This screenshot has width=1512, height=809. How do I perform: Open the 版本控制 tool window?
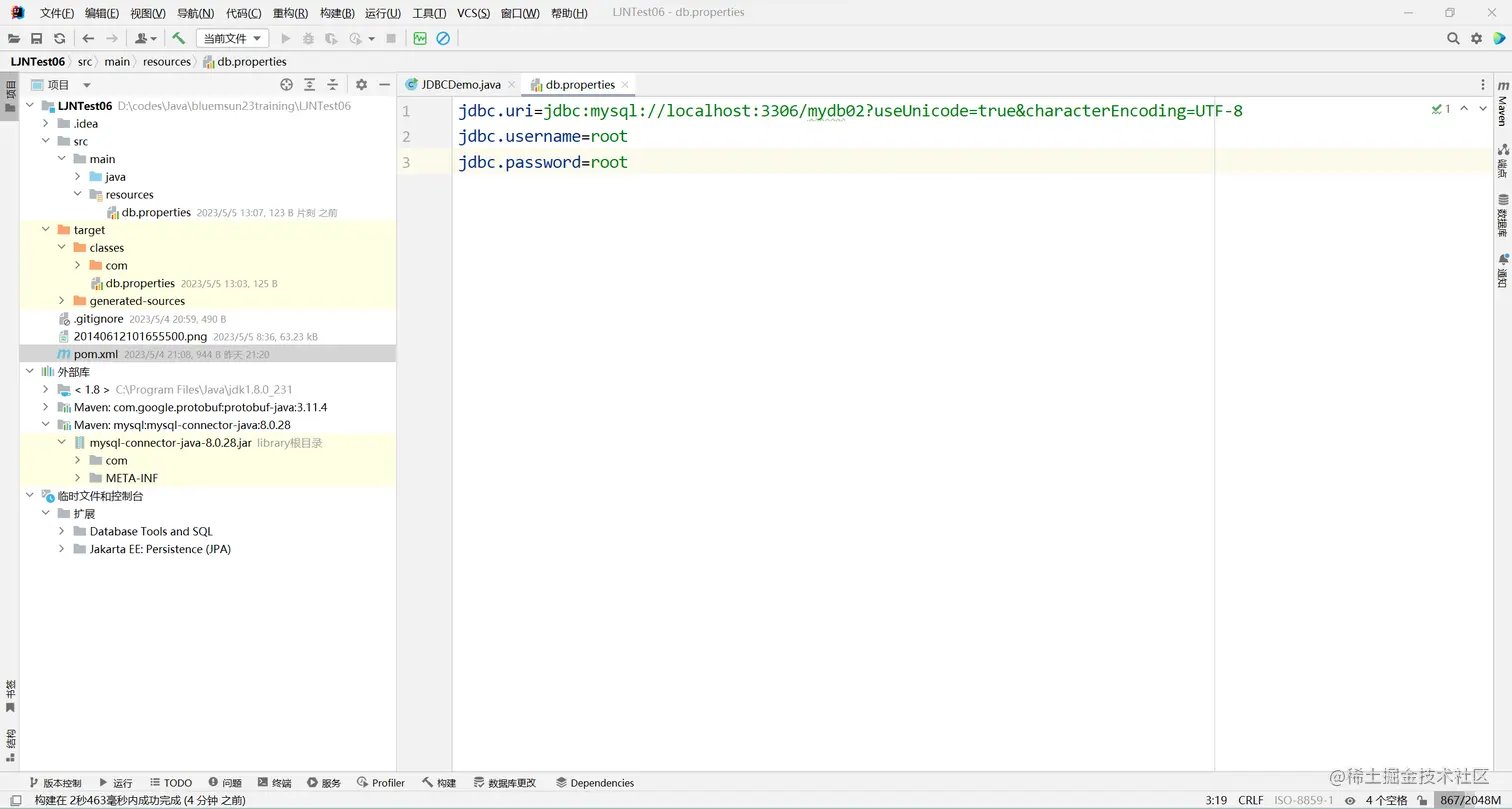click(55, 783)
